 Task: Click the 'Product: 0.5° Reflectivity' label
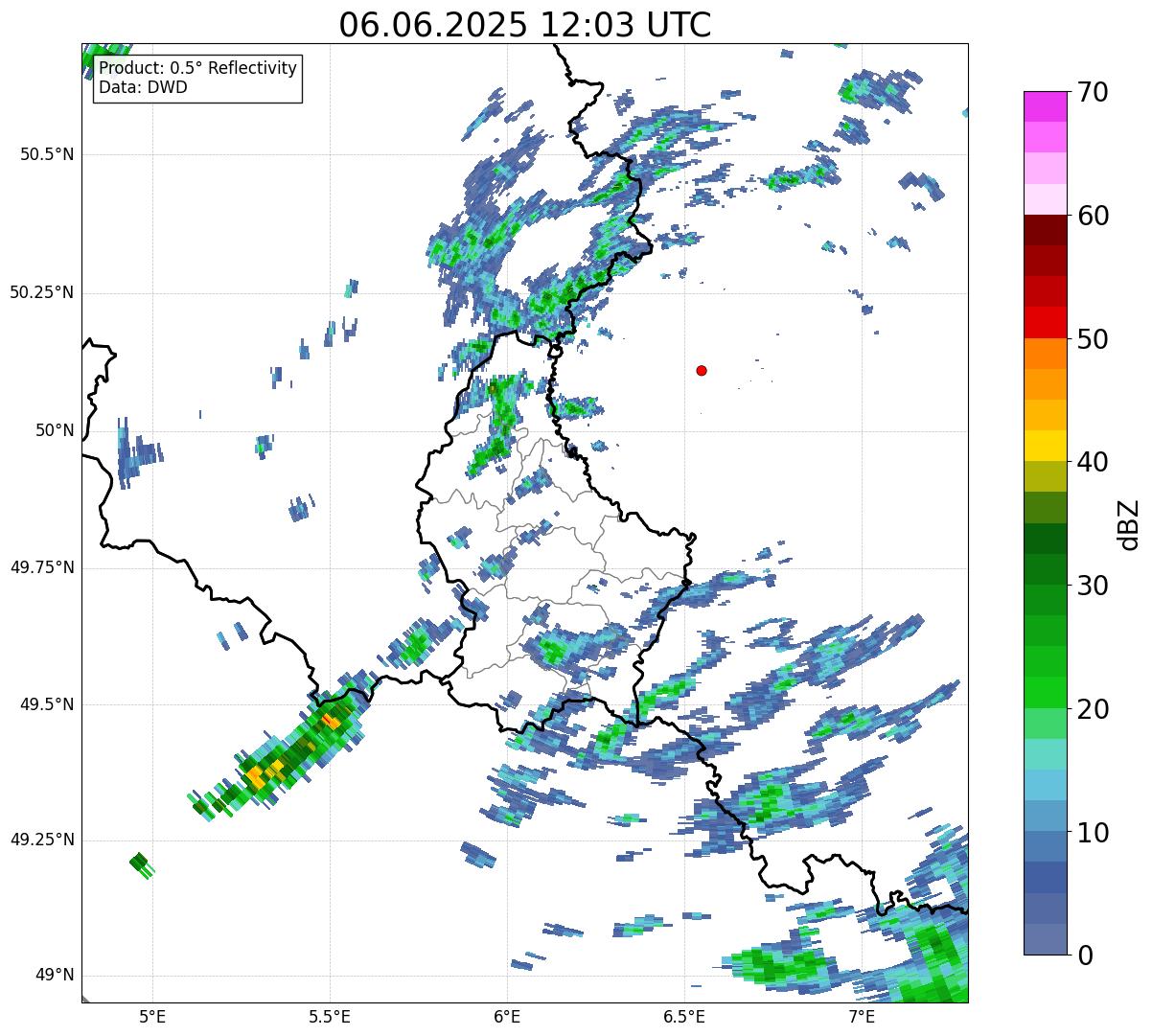click(x=197, y=69)
